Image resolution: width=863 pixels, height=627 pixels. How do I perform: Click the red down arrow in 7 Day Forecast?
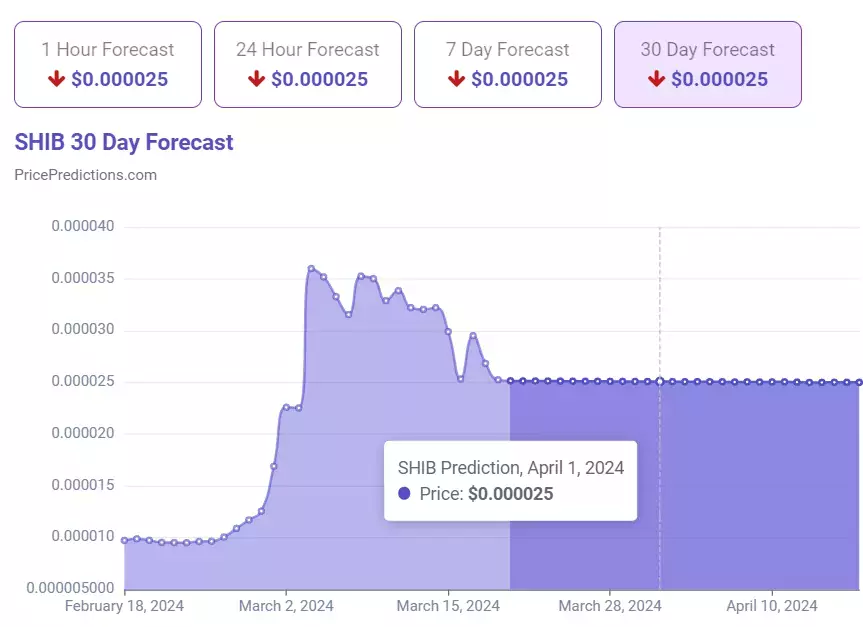point(456,79)
